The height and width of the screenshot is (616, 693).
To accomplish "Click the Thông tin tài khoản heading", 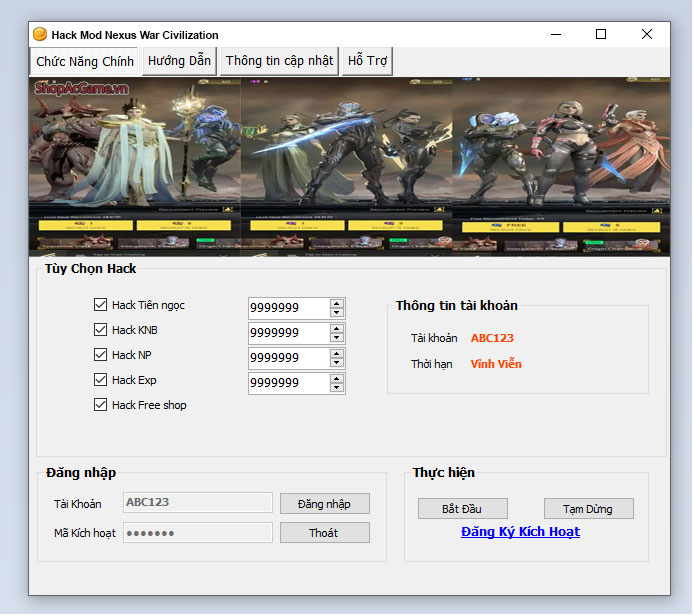I will [x=457, y=306].
